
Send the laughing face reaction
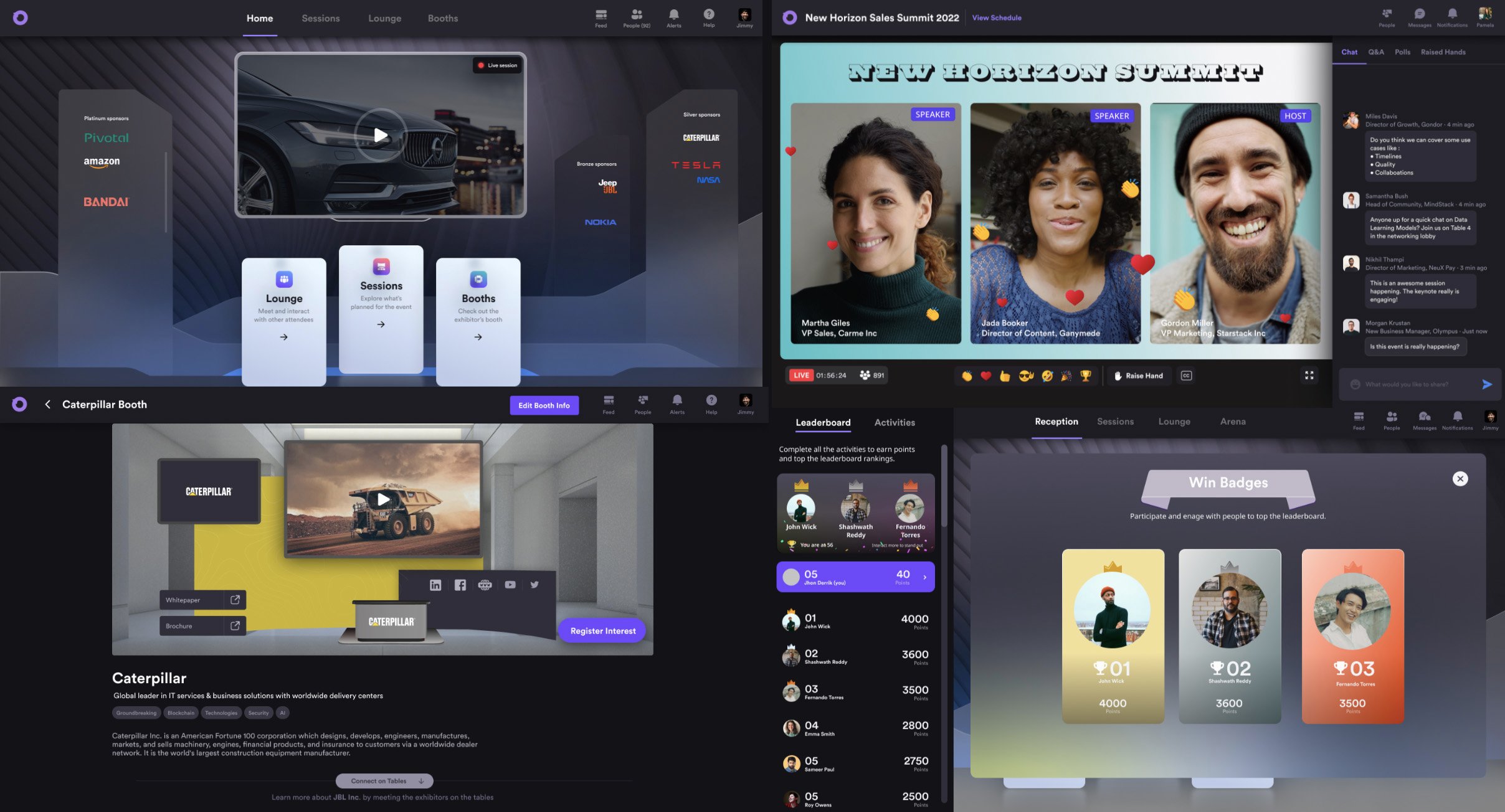(1047, 375)
